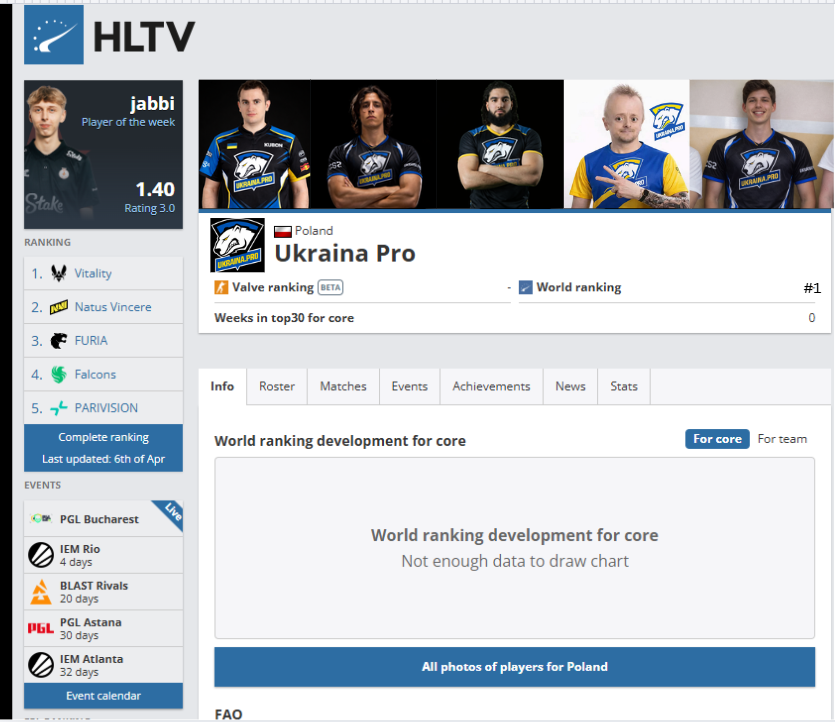Click the PGL Bucharest event name

coord(99,519)
